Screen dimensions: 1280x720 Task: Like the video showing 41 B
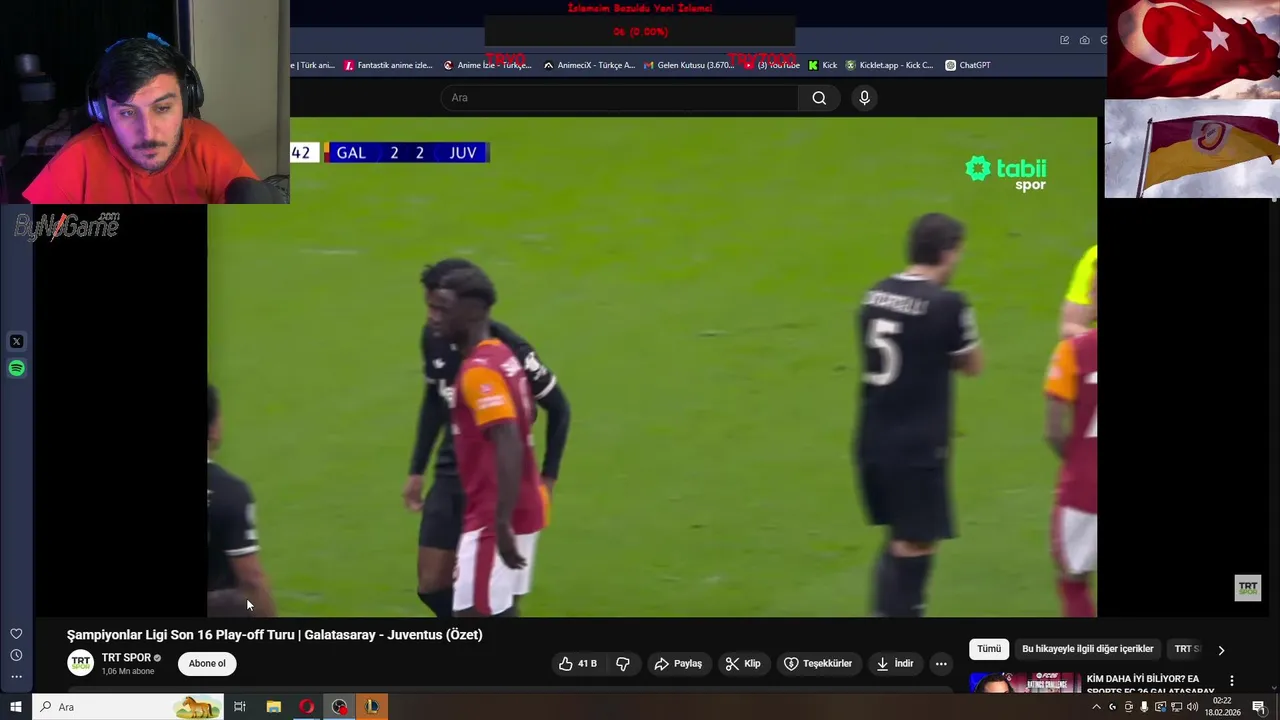coord(577,664)
